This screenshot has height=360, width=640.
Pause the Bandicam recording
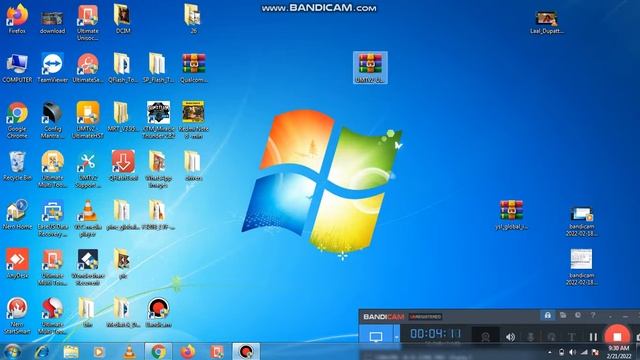(x=593, y=337)
